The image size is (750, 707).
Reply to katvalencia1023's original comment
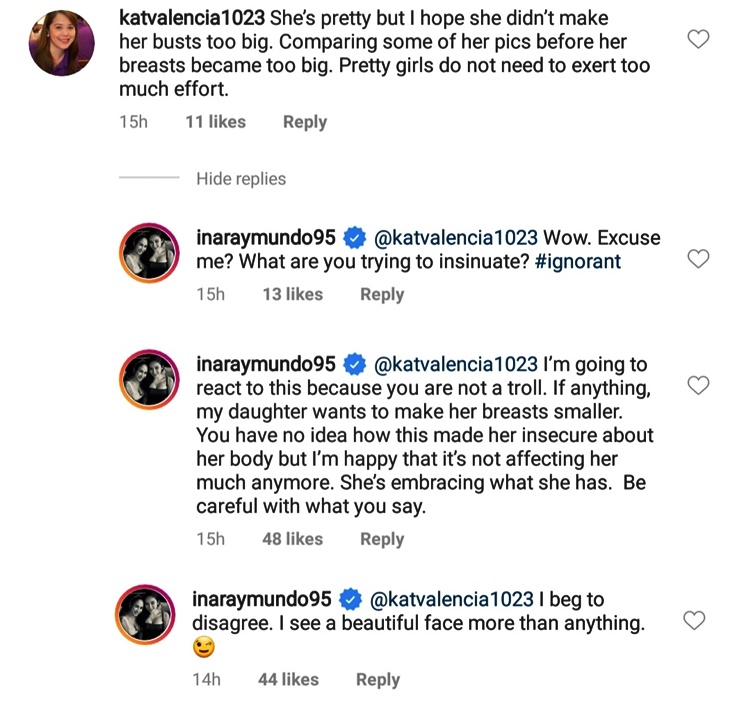[304, 122]
